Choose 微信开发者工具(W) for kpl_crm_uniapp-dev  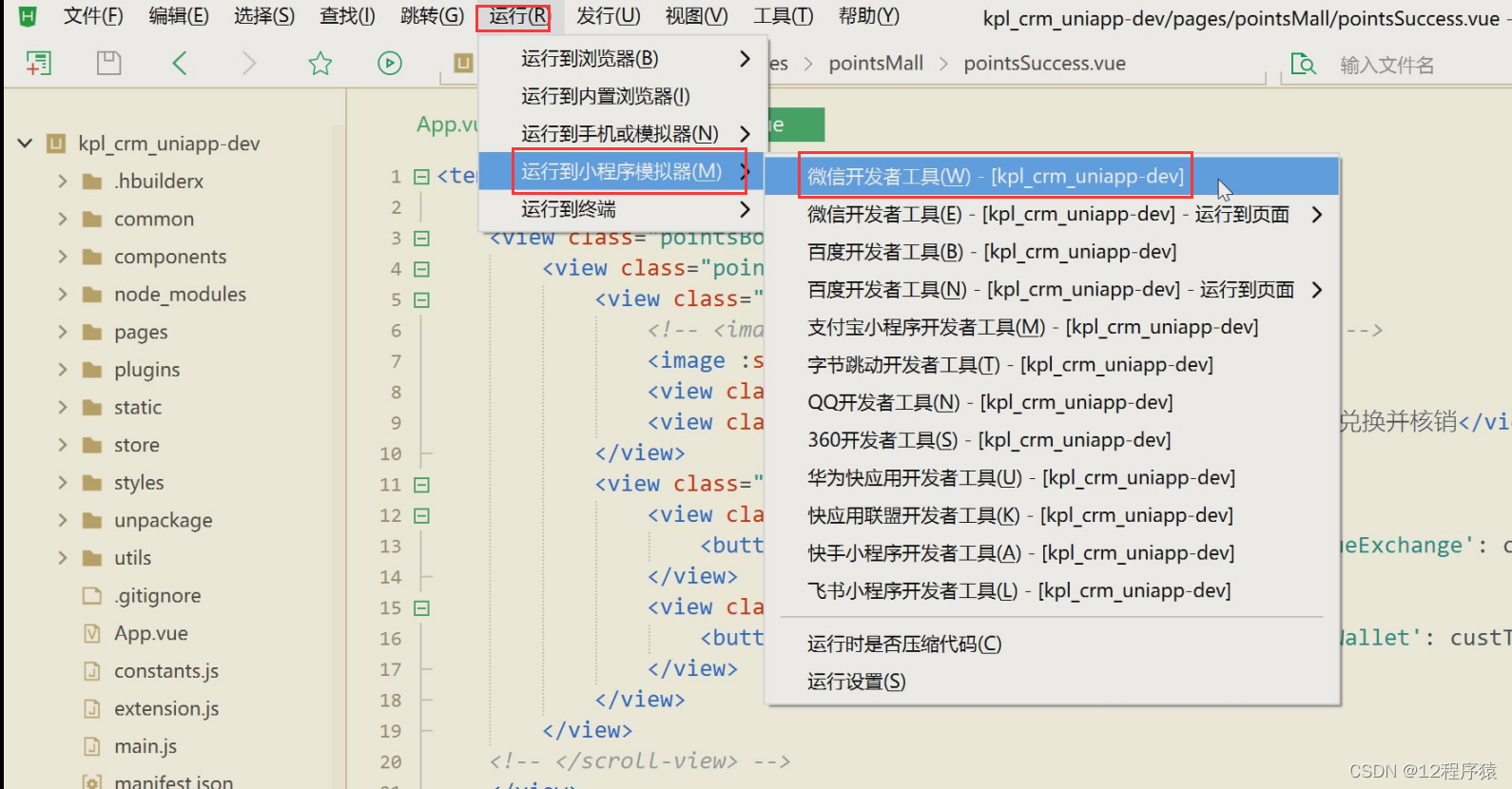pyautogui.click(x=1052, y=177)
